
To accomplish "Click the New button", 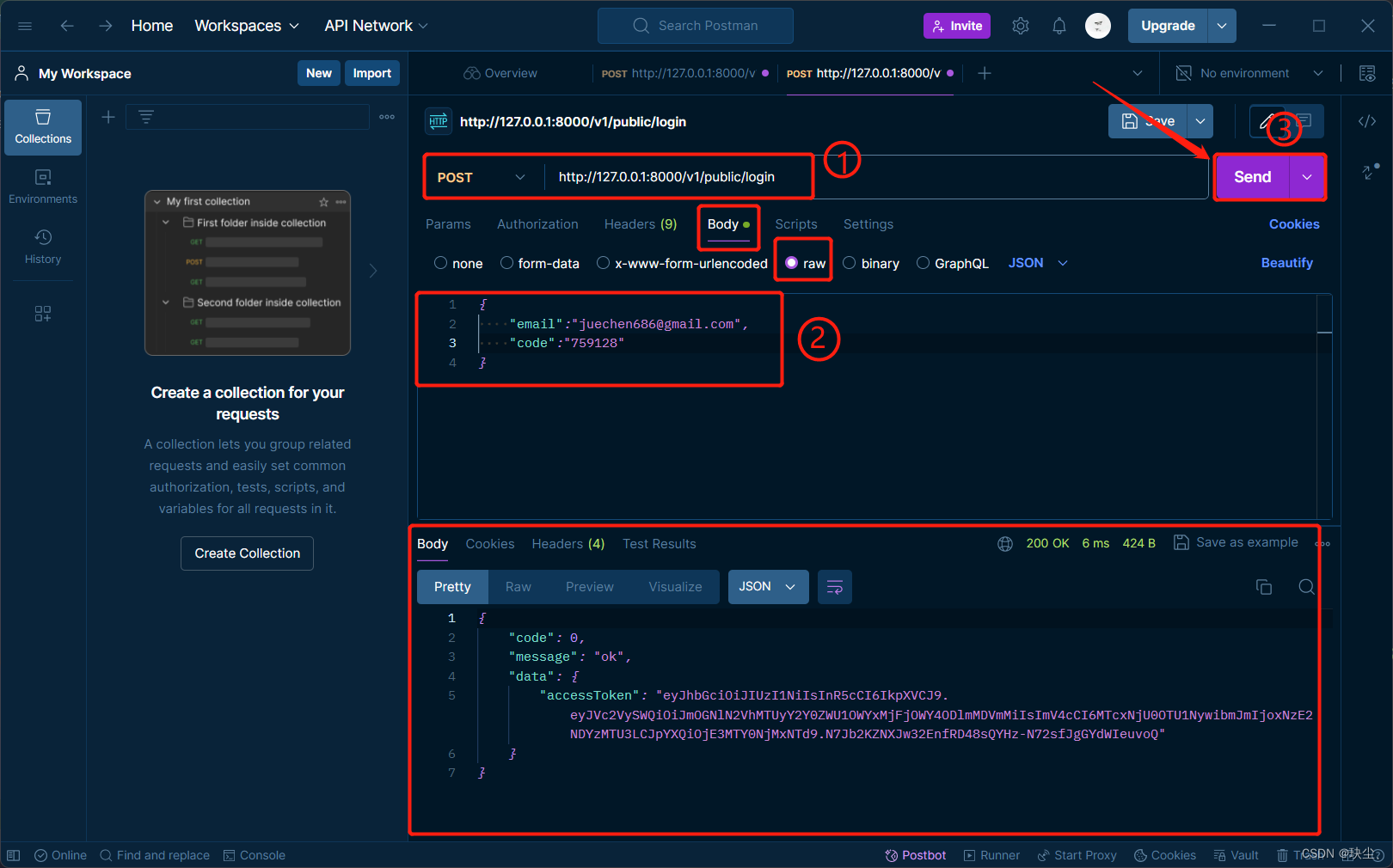I will coord(319,73).
